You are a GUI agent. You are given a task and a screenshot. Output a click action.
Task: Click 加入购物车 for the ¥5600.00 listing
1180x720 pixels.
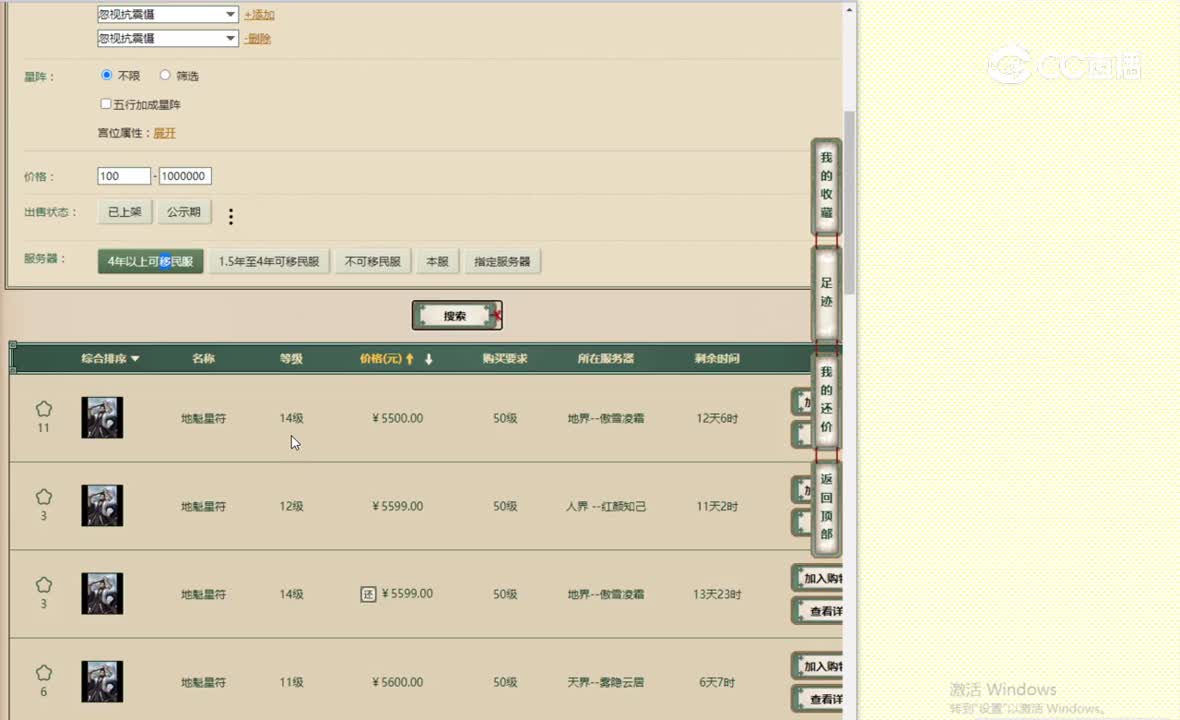[x=817, y=667]
